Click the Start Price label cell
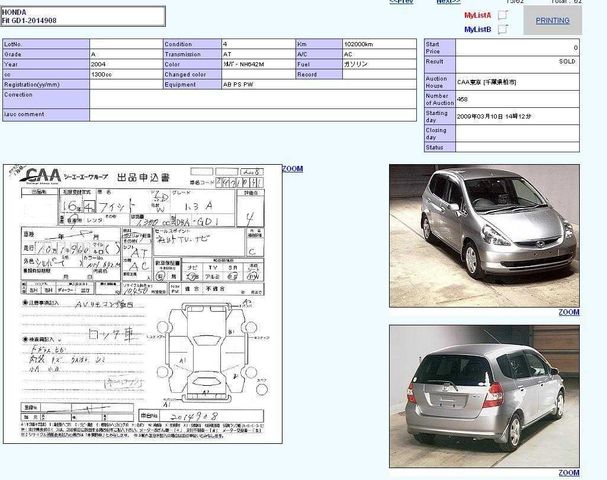This screenshot has width=607, height=480. (440, 48)
